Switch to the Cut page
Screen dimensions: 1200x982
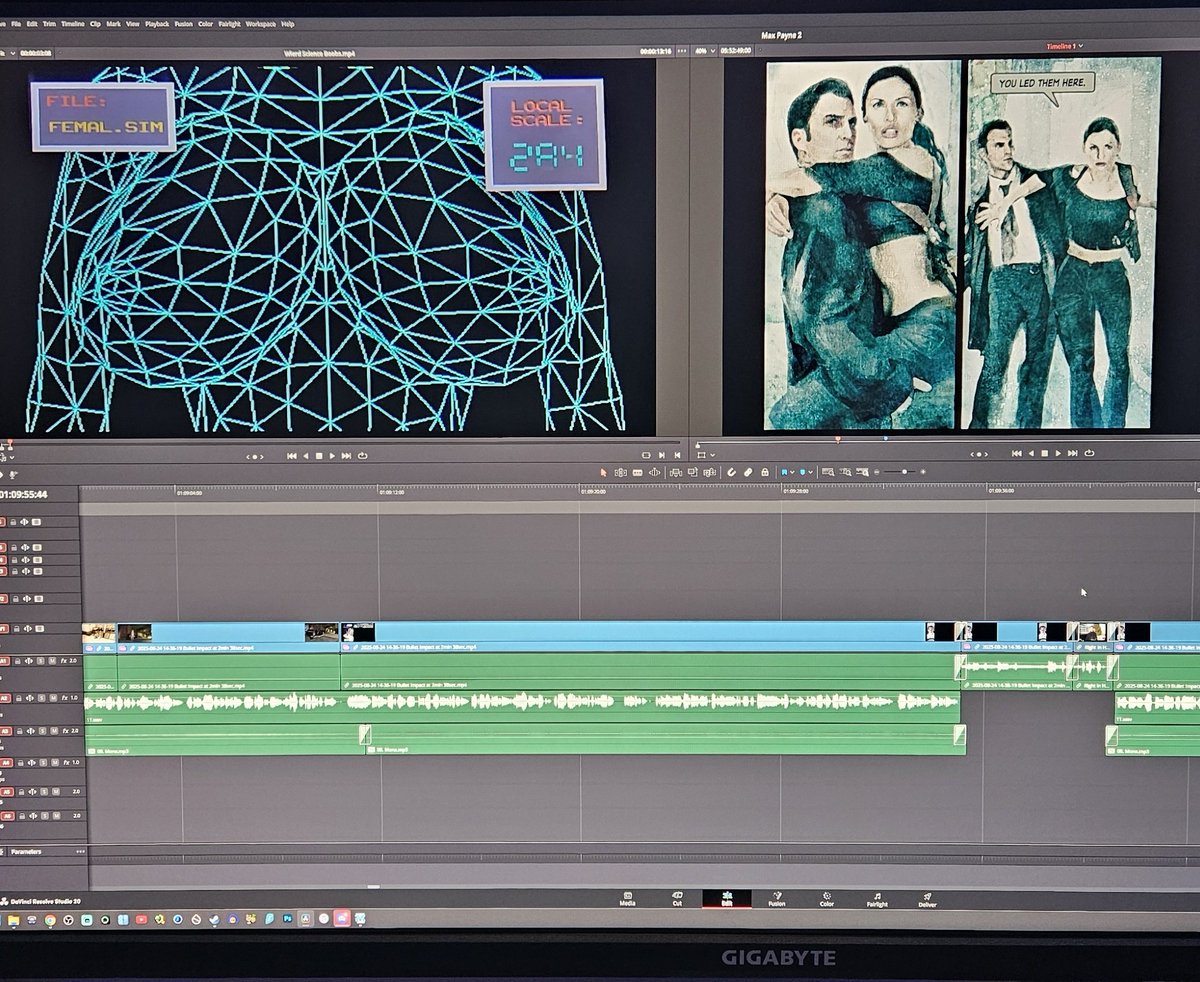pyautogui.click(x=677, y=898)
